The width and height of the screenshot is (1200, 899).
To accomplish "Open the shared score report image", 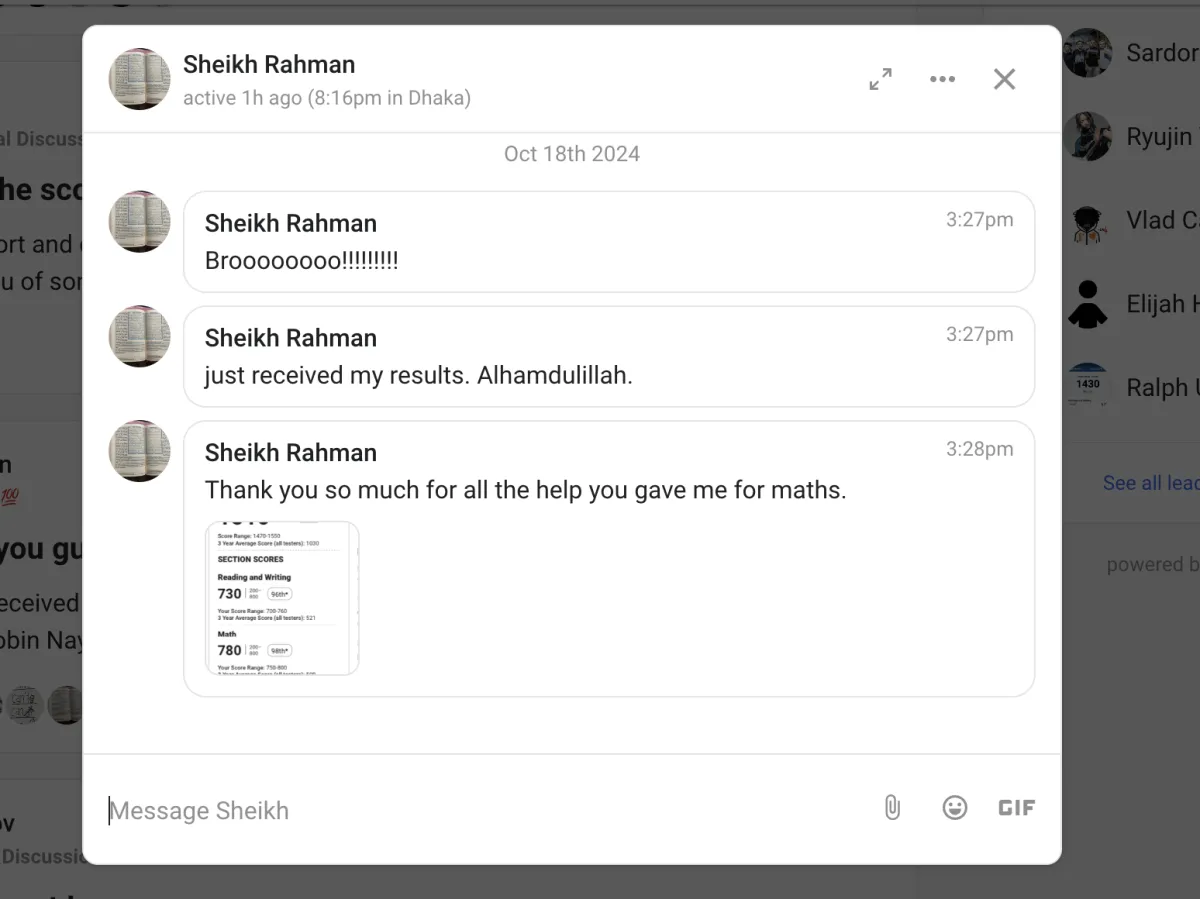I will [x=282, y=598].
